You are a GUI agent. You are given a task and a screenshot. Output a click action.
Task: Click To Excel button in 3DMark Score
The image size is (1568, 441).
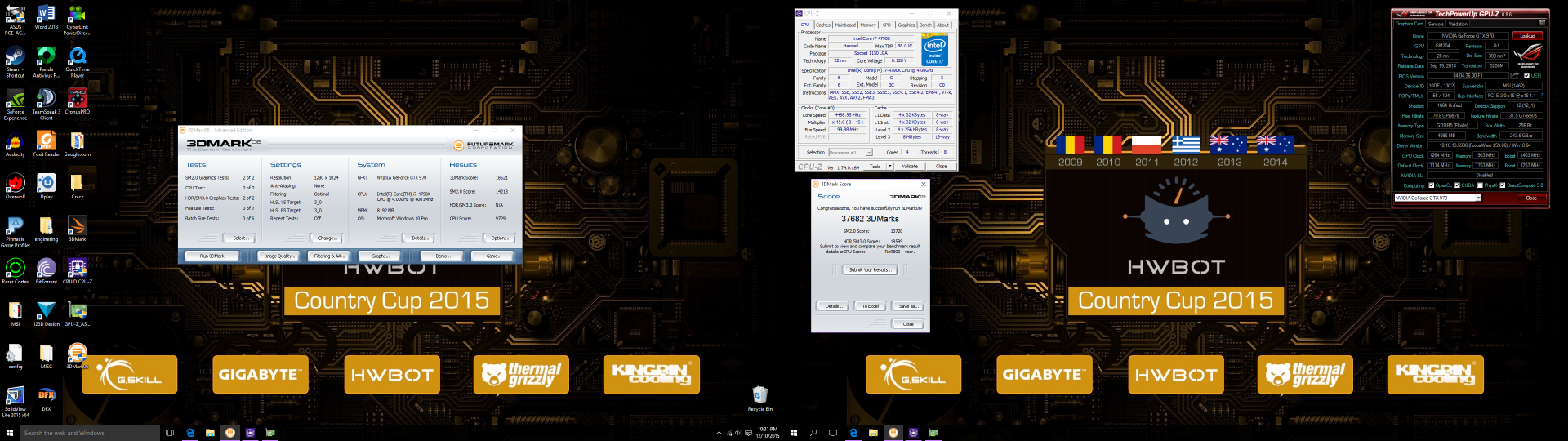coord(871,306)
